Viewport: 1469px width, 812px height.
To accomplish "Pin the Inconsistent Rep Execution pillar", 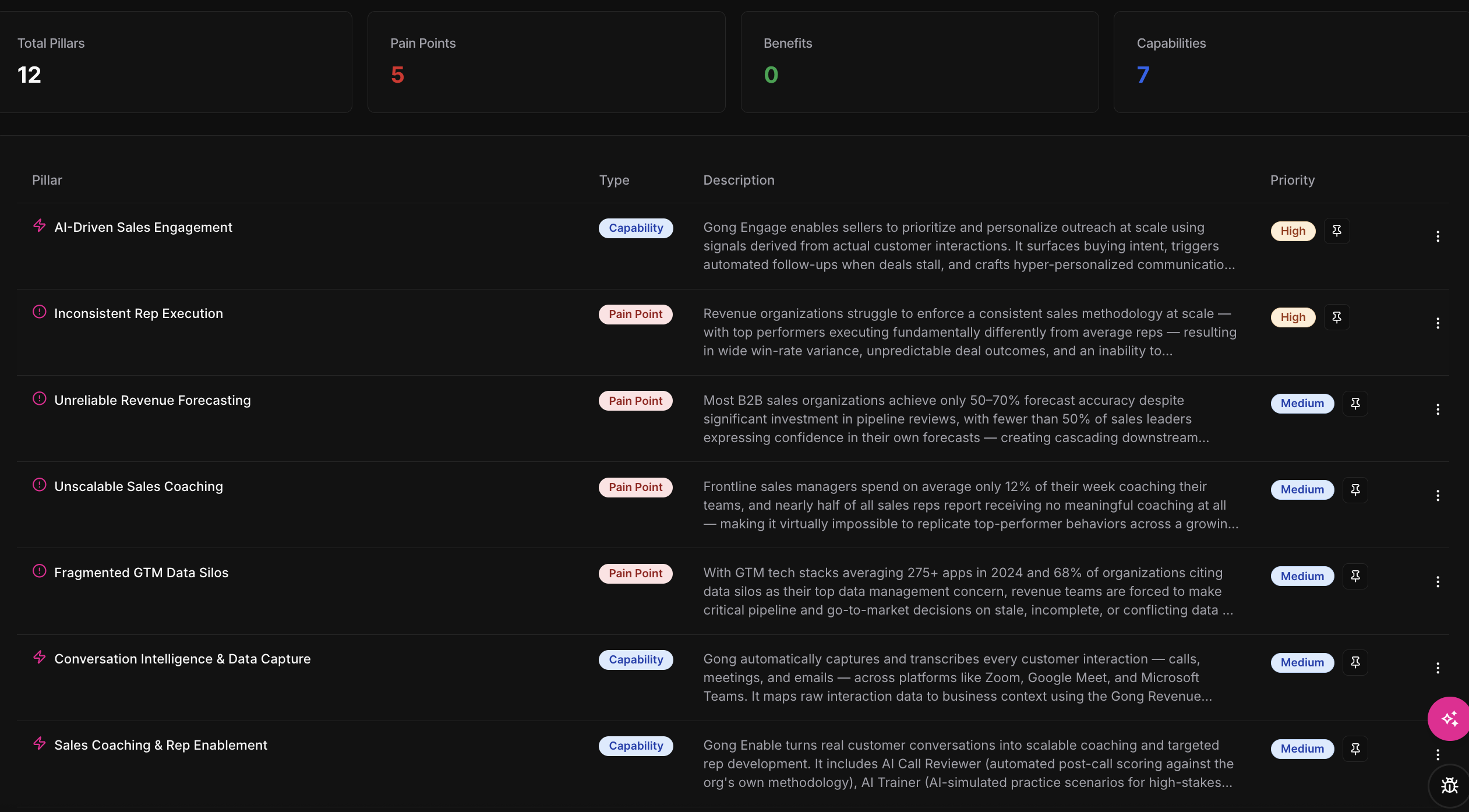I will (1337, 317).
